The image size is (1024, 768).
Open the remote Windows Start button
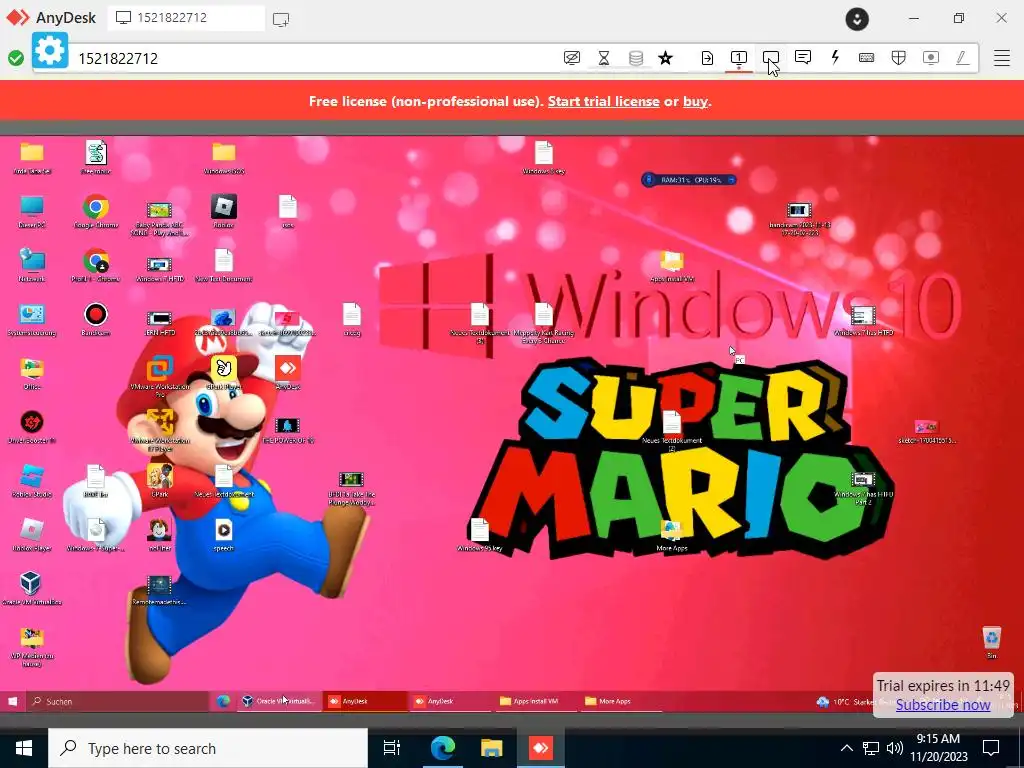12,701
